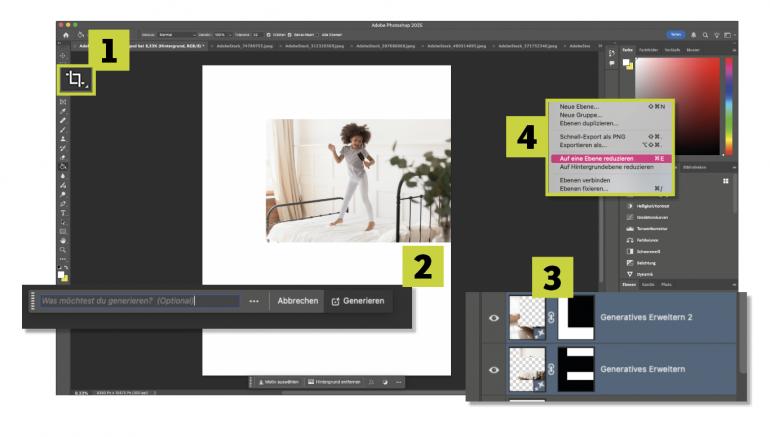Add Helligkeit/Kontrast adjustment
770x437 pixels.
[x=648, y=206]
